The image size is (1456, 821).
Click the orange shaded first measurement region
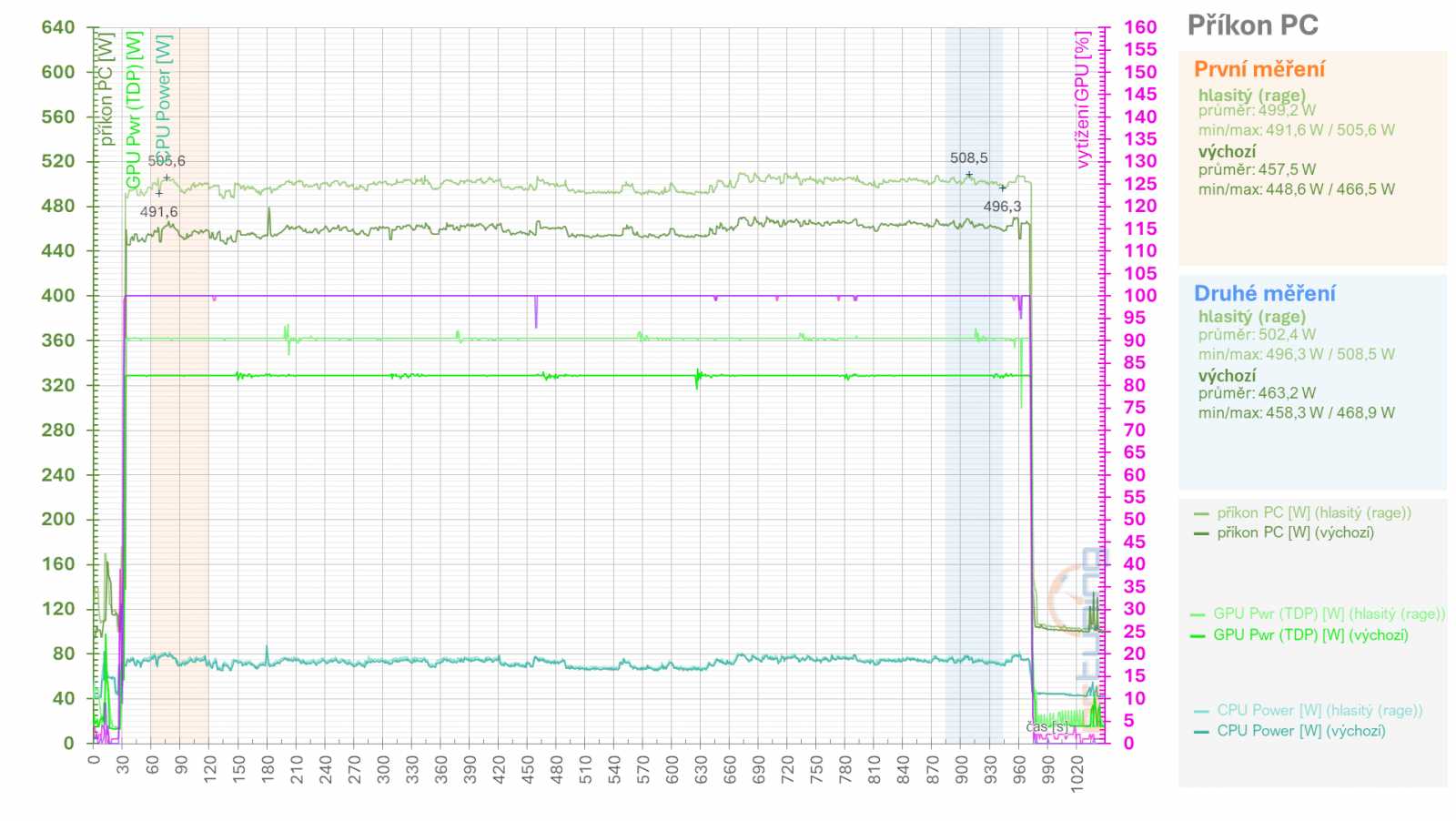click(x=179, y=384)
